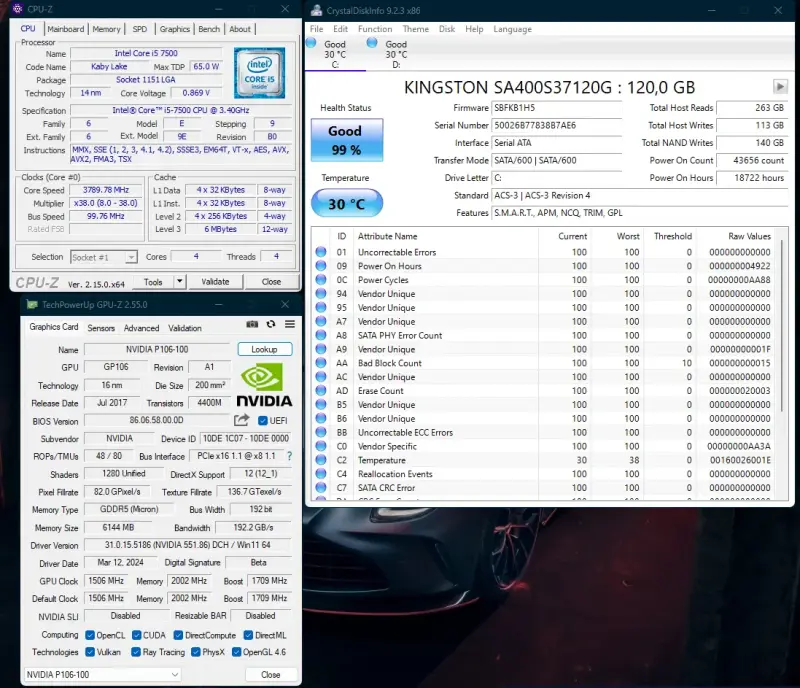Click the status orb for Erase Count row

[320, 390]
